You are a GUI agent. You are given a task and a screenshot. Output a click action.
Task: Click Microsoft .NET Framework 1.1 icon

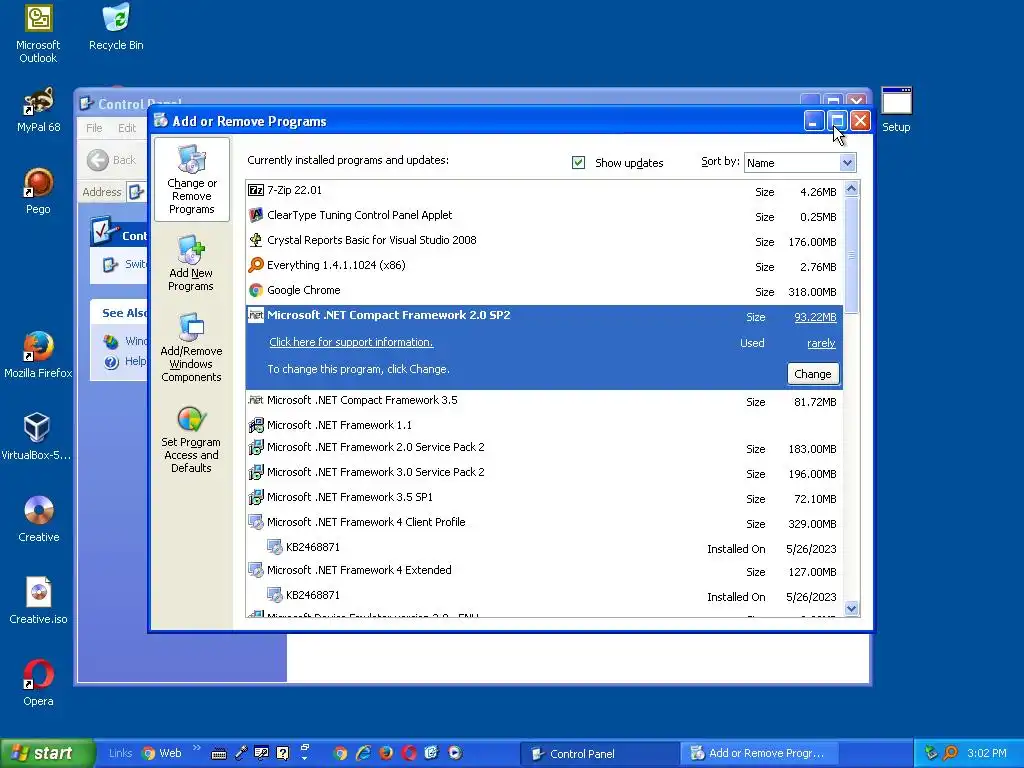[256, 425]
